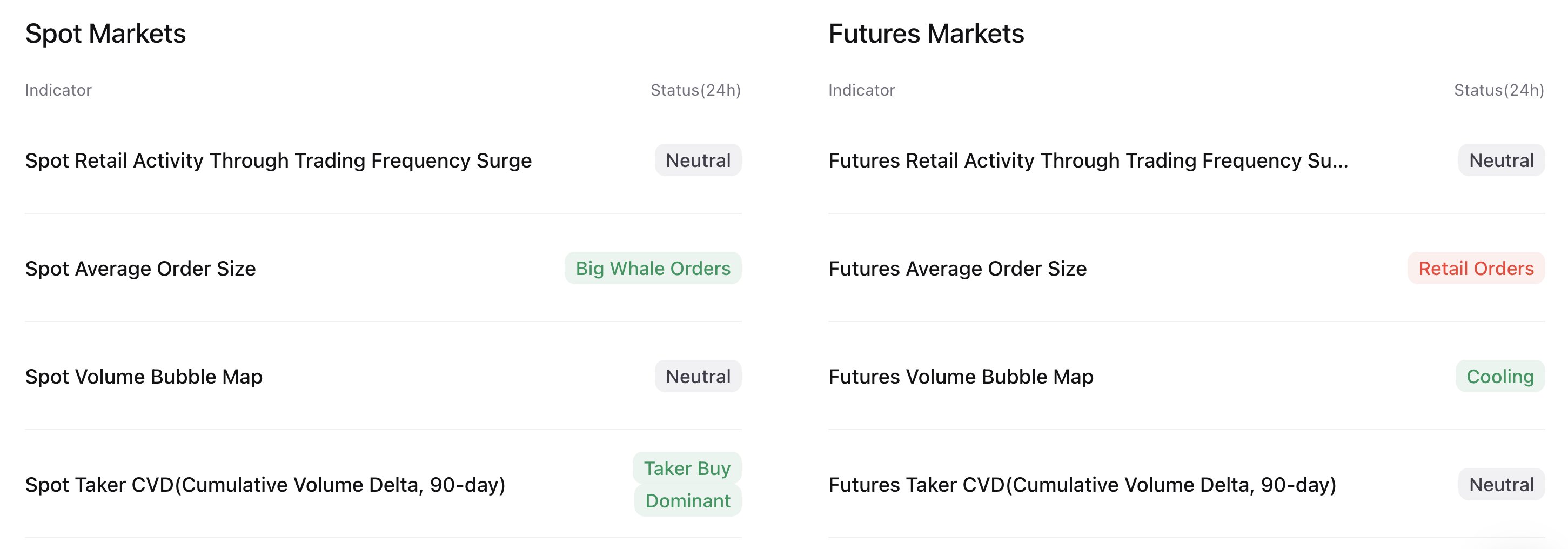Viewport: 1568px width, 549px height.
Task: Click the green Cooling status badge
Action: pyautogui.click(x=1500, y=377)
